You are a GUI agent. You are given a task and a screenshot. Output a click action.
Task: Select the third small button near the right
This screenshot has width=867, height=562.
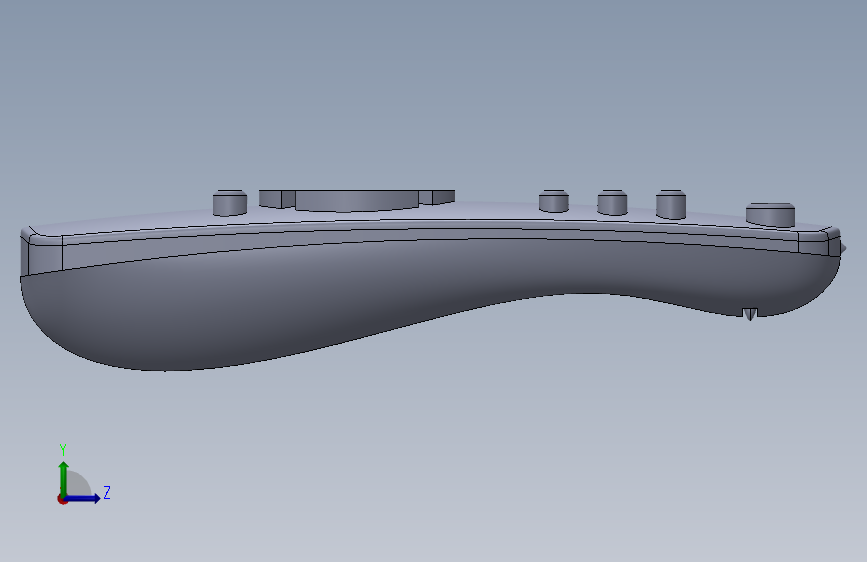(x=671, y=204)
